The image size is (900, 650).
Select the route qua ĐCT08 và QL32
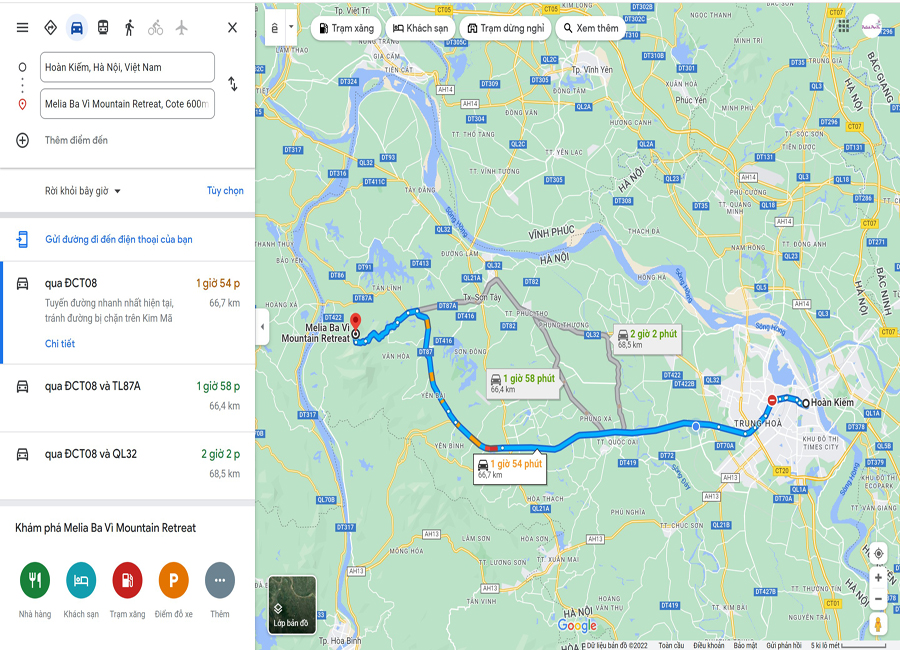127,464
